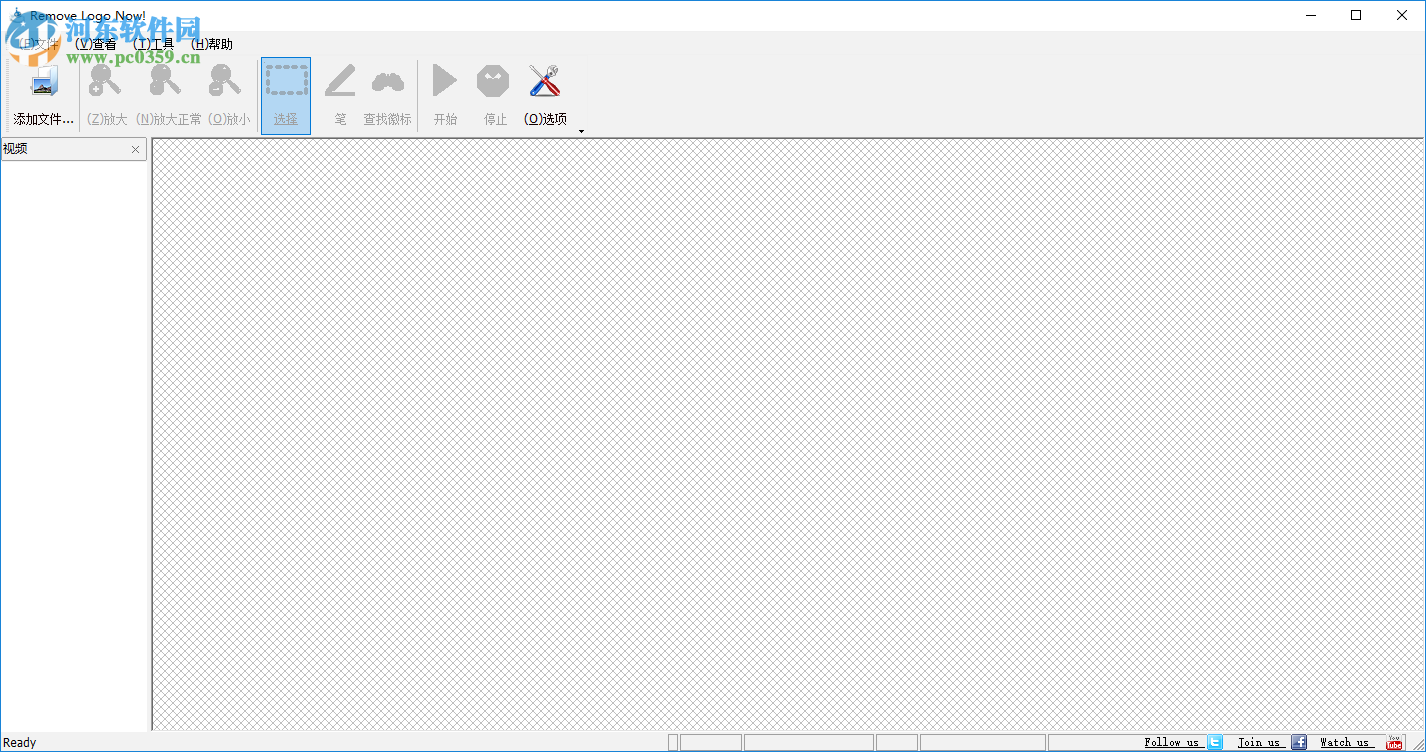Click the Ready status text
The height and width of the screenshot is (752, 1426).
pyautogui.click(x=20, y=743)
